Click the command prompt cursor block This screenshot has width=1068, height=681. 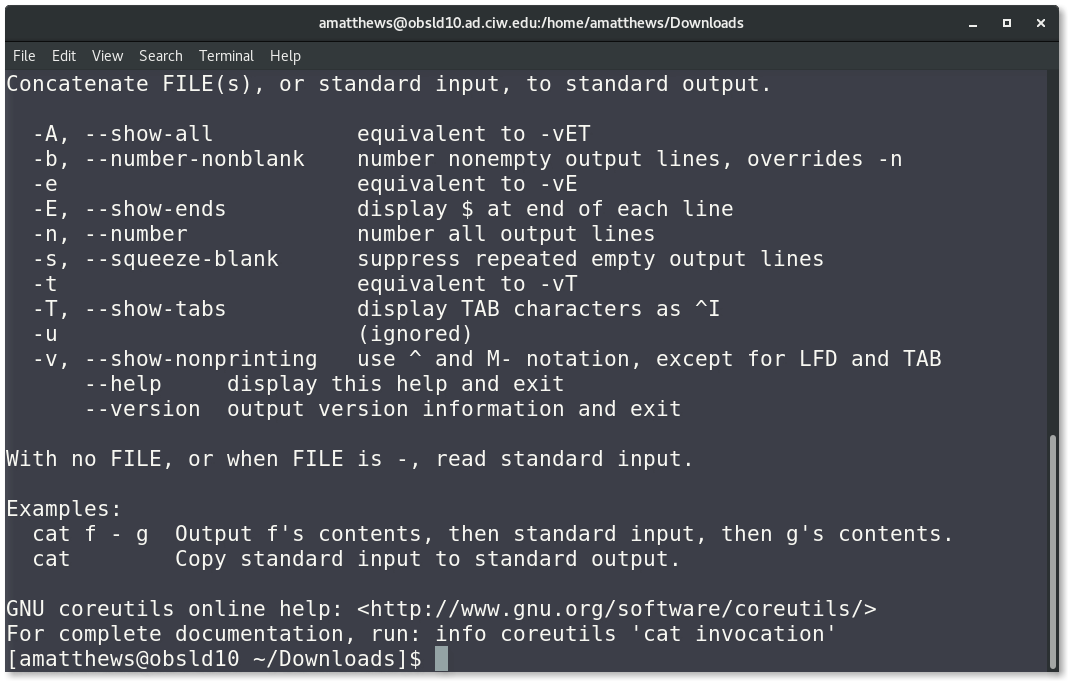[x=441, y=659]
